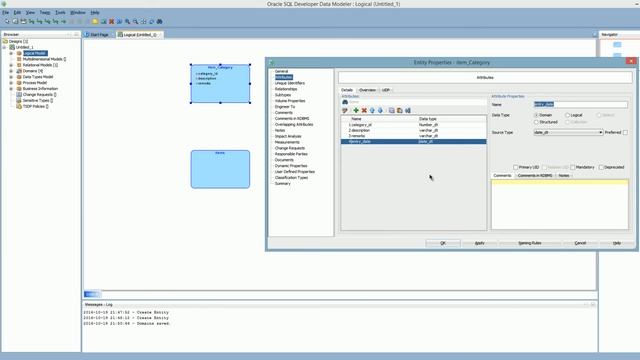Paste an attribute in the attributes toolbar
Screen dimensions: 640x360
400,111
